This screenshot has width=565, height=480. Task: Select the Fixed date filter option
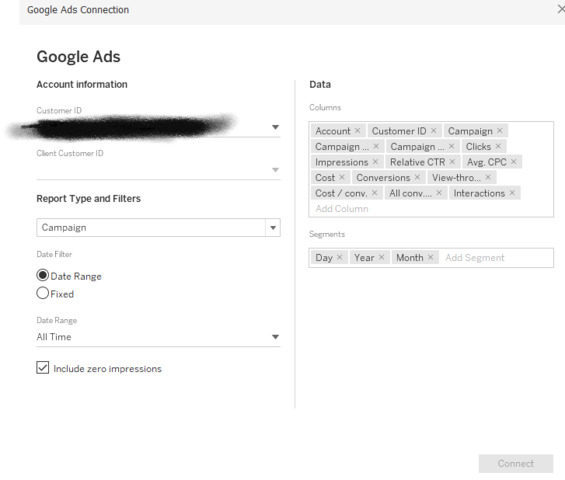(43, 293)
